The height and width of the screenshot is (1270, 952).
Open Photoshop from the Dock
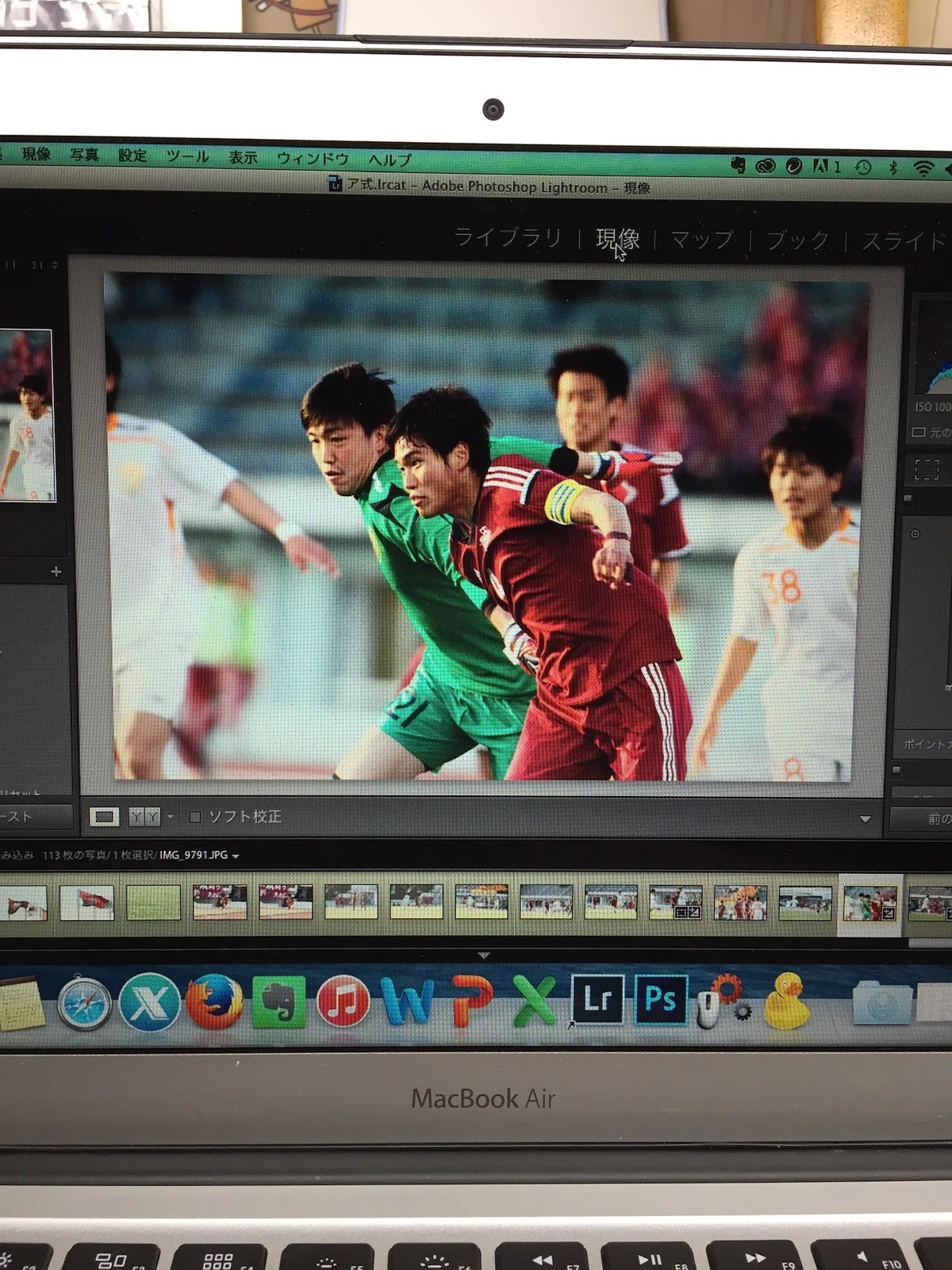[660, 999]
